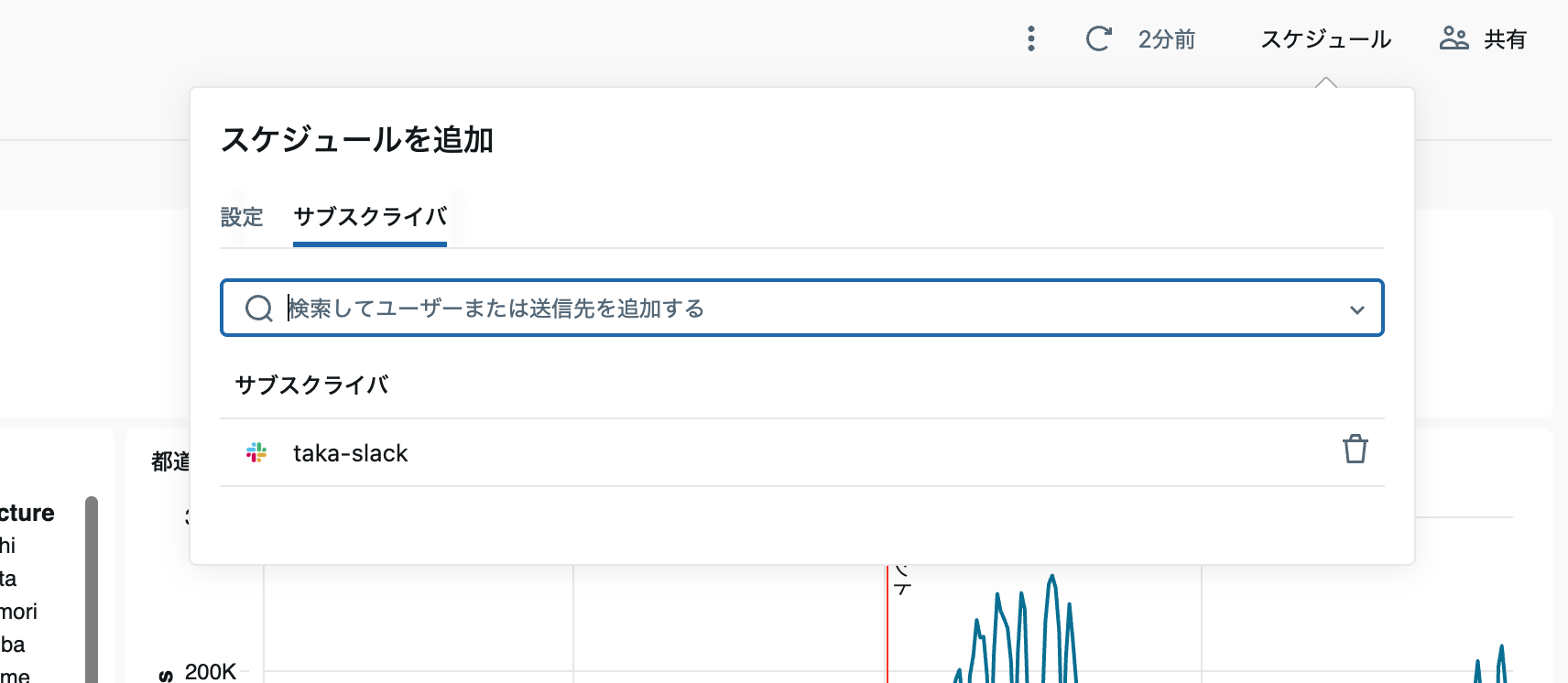Click the 200K axis label
Viewport: 1568px width, 683px height.
pos(211,672)
